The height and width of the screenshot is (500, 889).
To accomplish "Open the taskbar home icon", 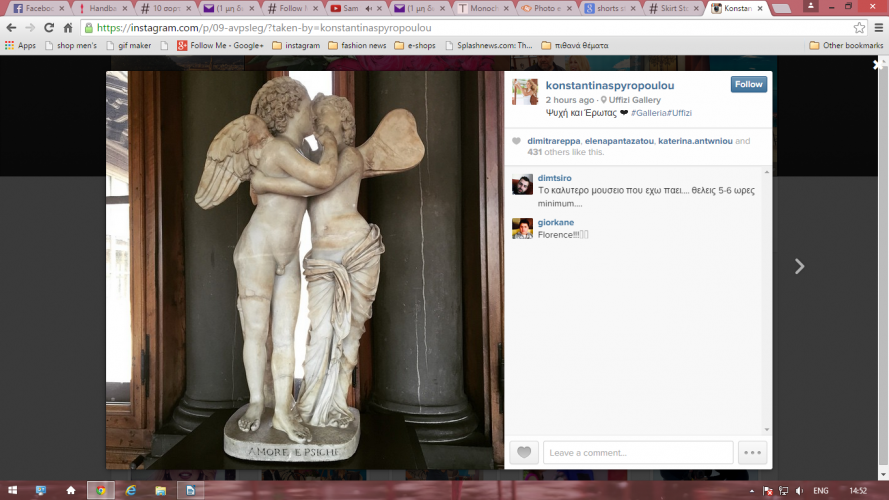I will click(x=71, y=490).
